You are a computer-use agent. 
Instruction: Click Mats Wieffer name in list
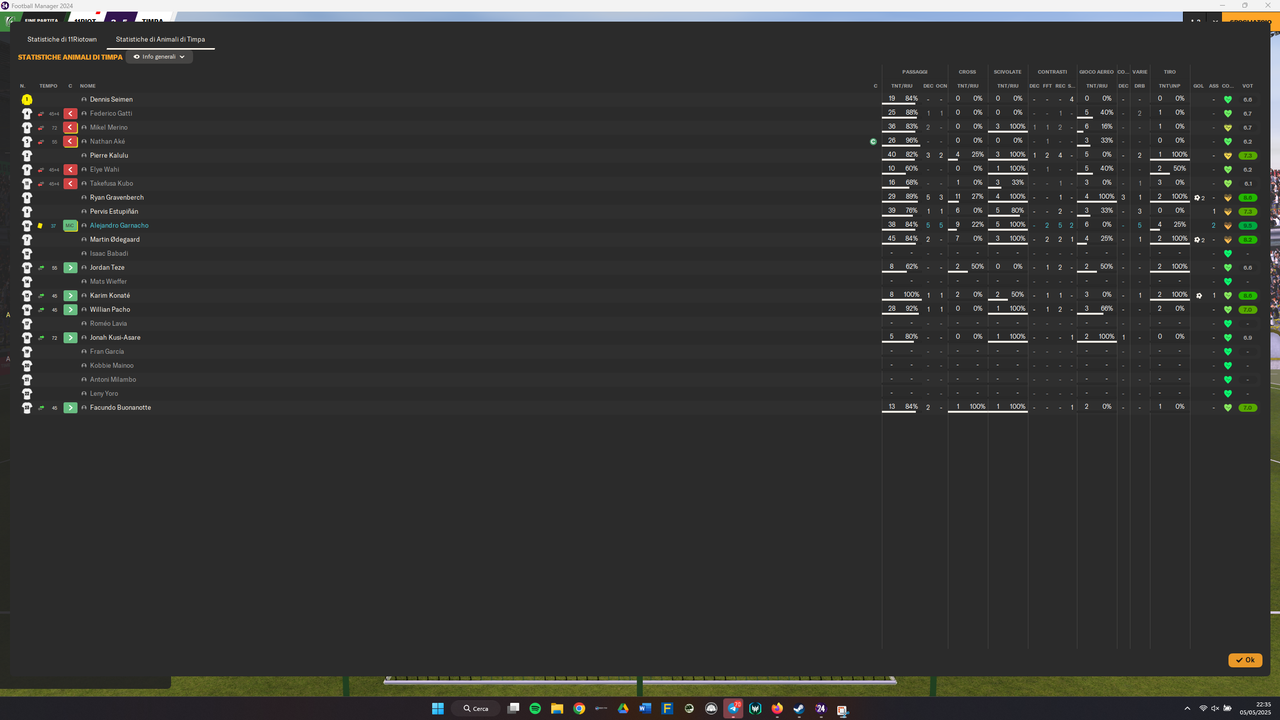(x=110, y=282)
